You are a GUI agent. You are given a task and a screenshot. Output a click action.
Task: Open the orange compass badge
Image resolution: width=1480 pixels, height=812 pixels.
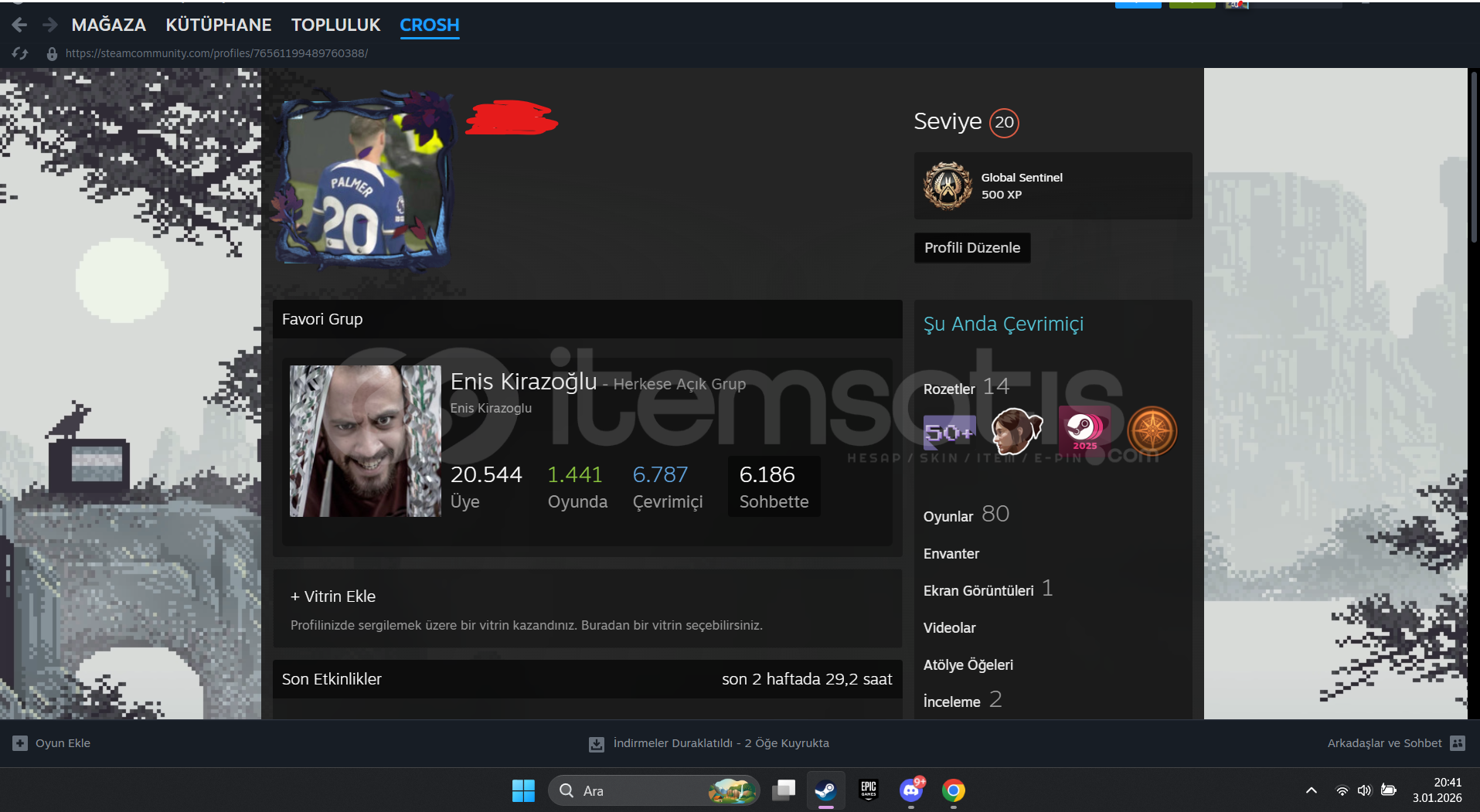tap(1152, 431)
